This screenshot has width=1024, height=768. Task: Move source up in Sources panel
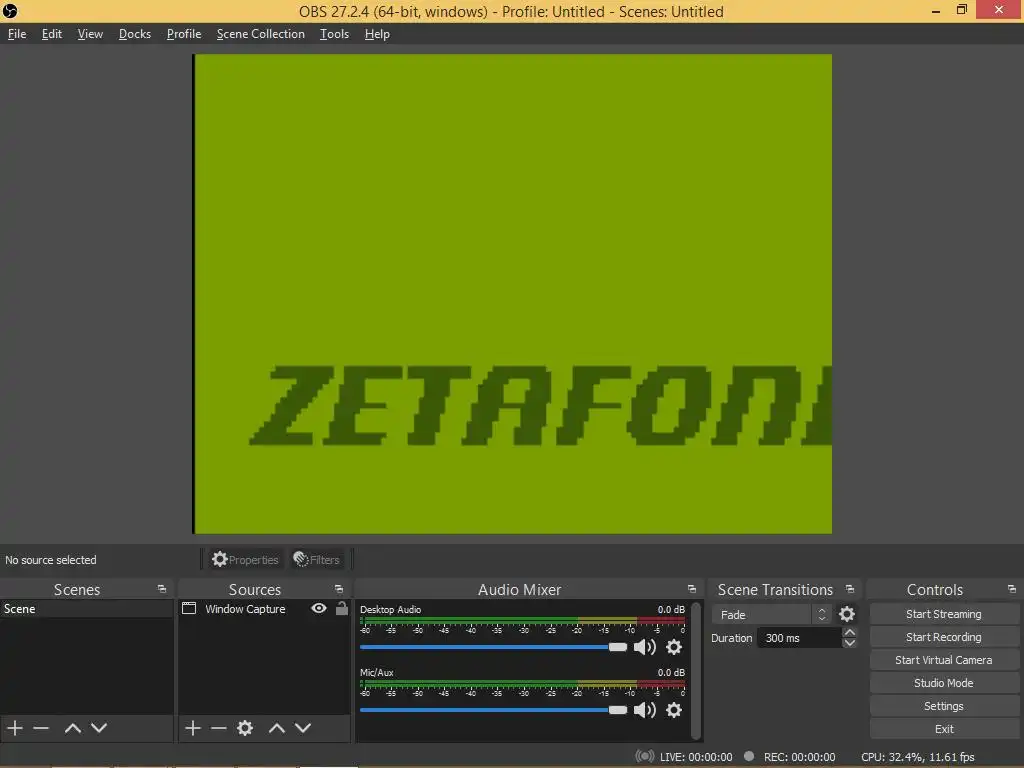tap(277, 728)
